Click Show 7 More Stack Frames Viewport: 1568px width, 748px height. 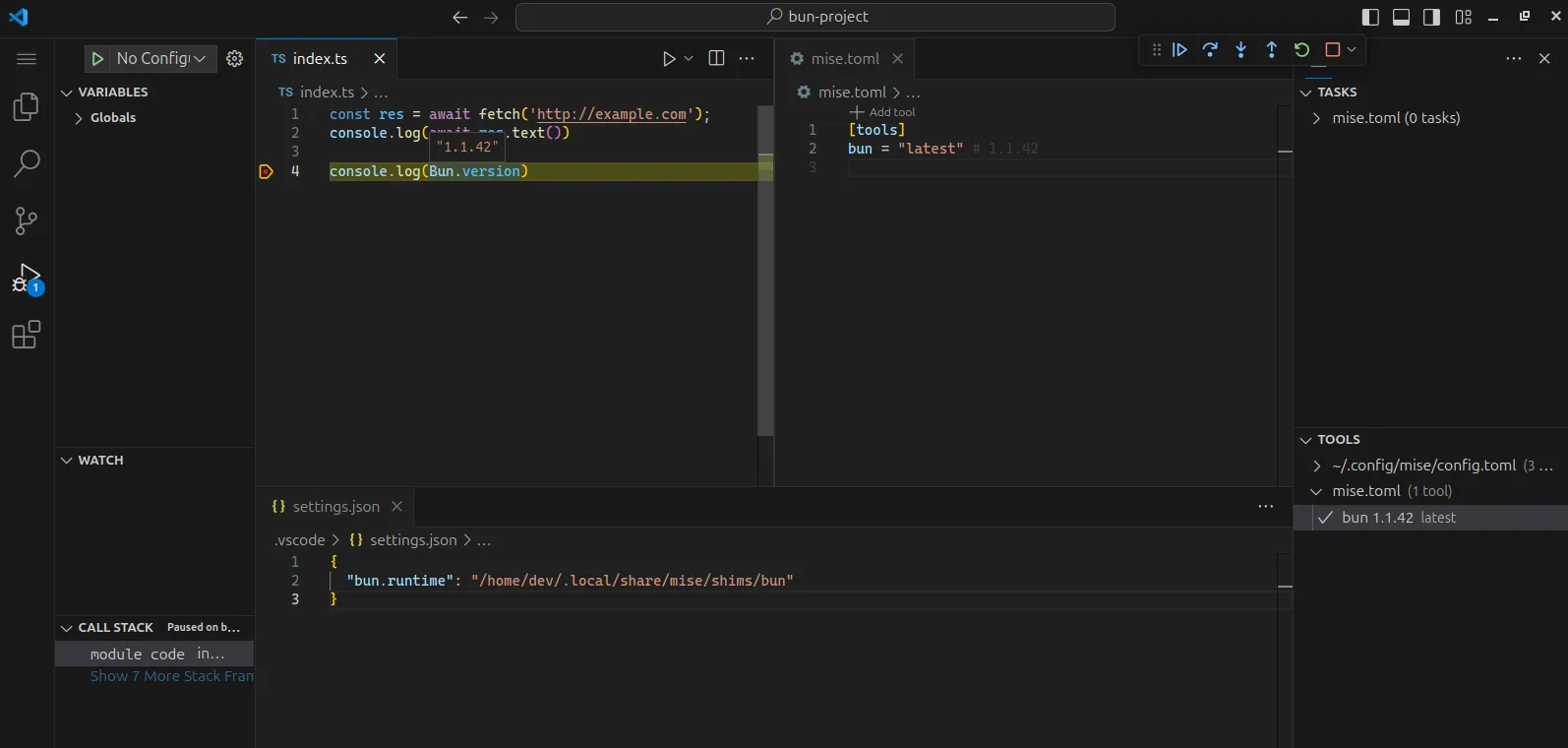pos(171,676)
